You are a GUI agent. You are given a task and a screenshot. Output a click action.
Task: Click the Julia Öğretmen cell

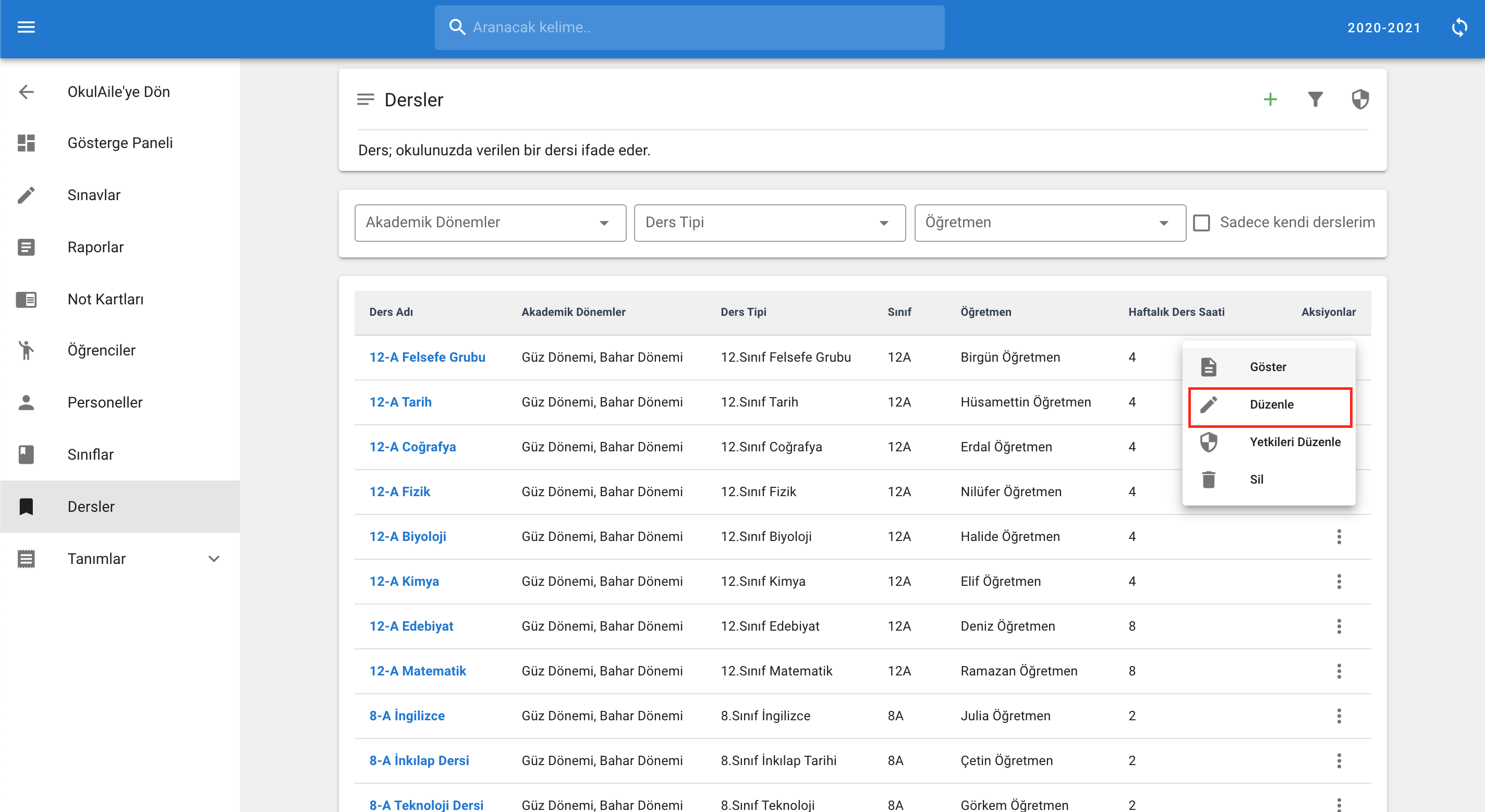coord(1005,716)
